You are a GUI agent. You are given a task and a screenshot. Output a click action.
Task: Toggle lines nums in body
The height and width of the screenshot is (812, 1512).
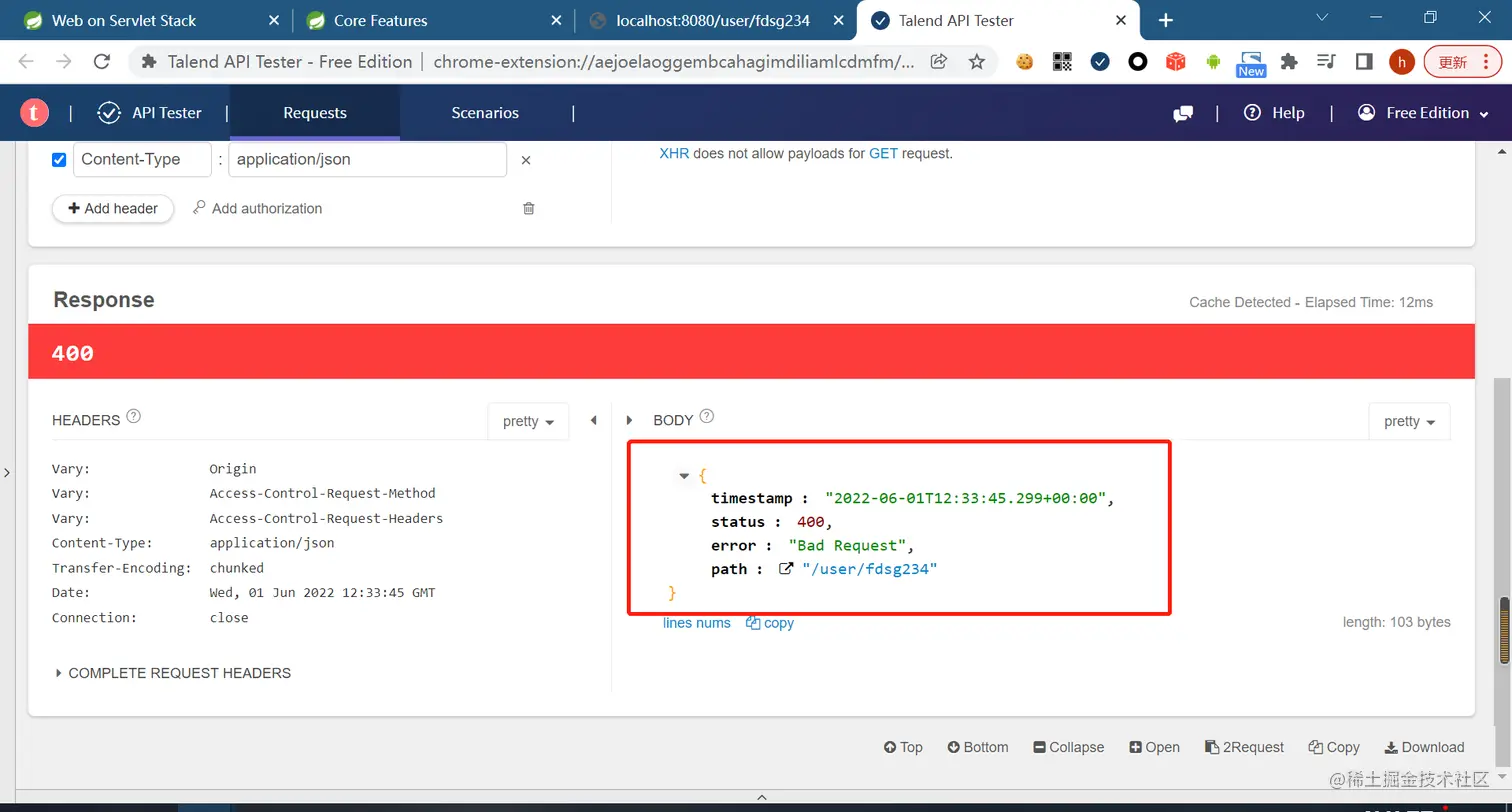[x=697, y=623]
